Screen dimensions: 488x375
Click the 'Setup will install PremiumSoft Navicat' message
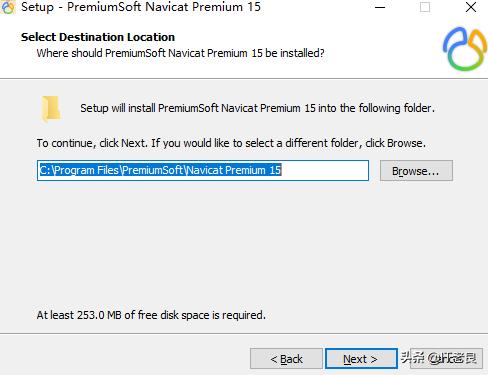[x=257, y=108]
